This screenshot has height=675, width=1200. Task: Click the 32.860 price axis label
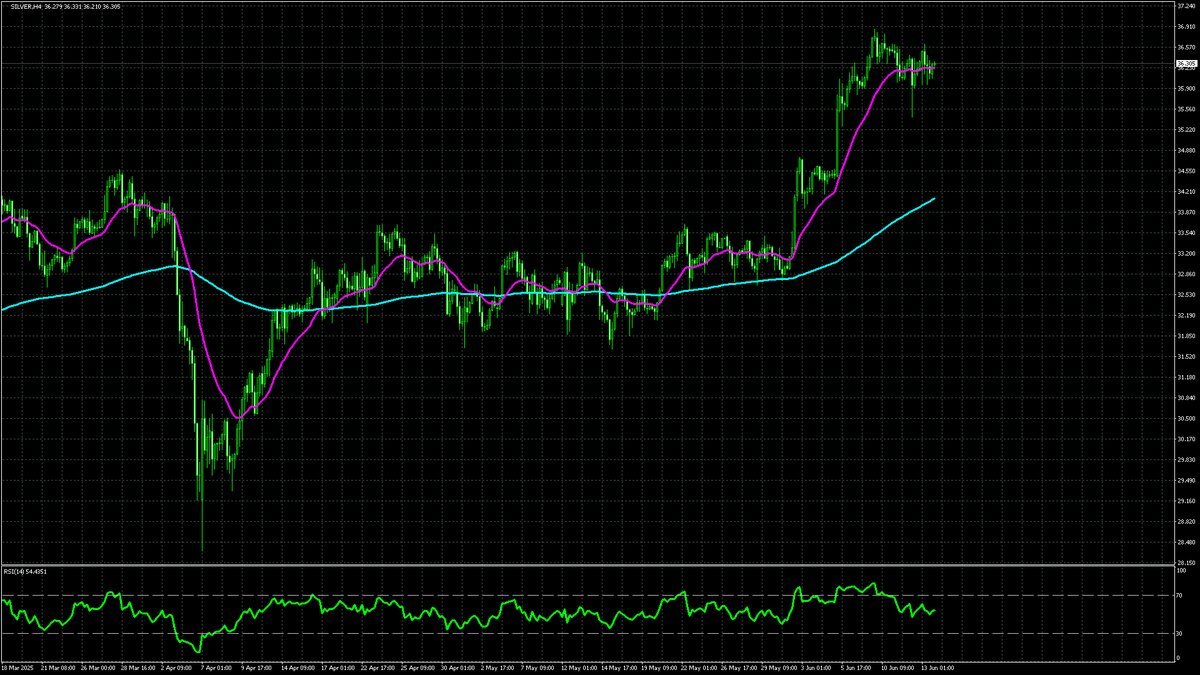(x=1186, y=274)
